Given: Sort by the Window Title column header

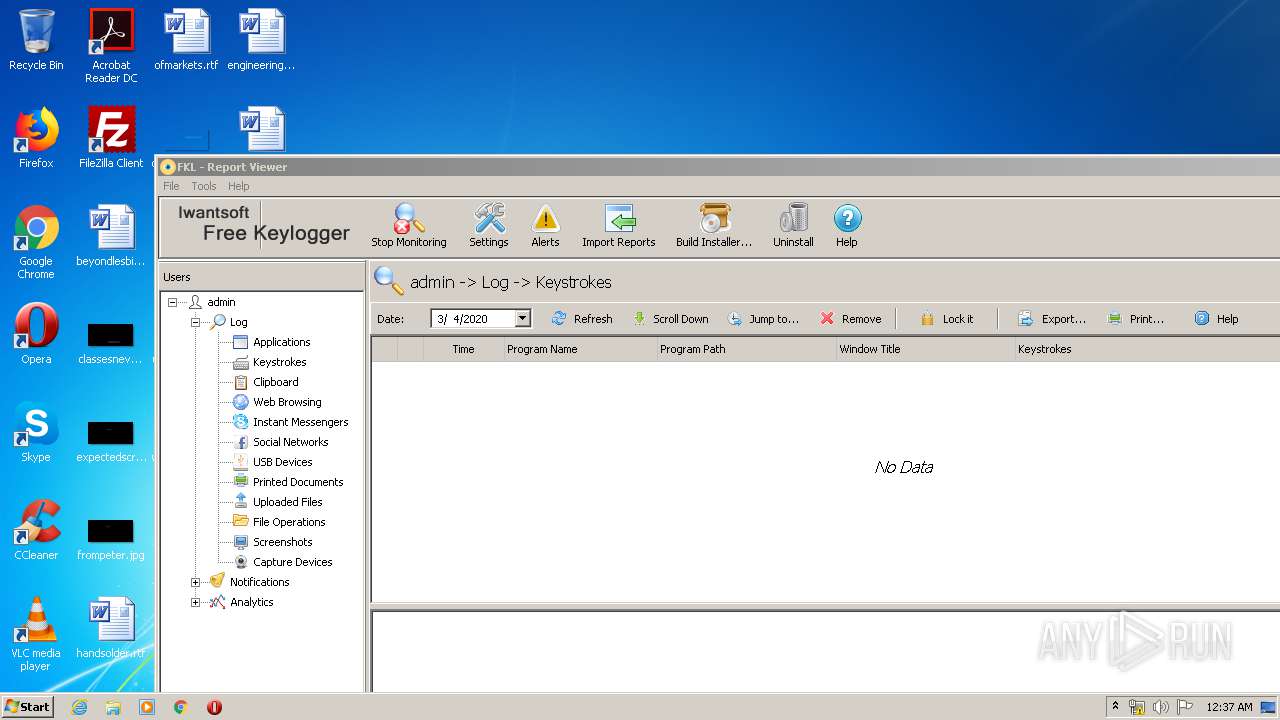Looking at the screenshot, I should [x=925, y=349].
